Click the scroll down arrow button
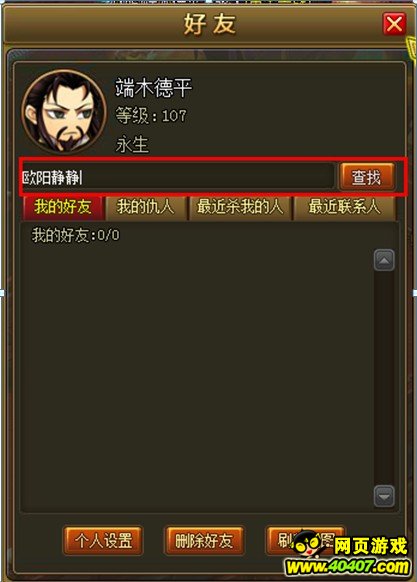 [384, 496]
